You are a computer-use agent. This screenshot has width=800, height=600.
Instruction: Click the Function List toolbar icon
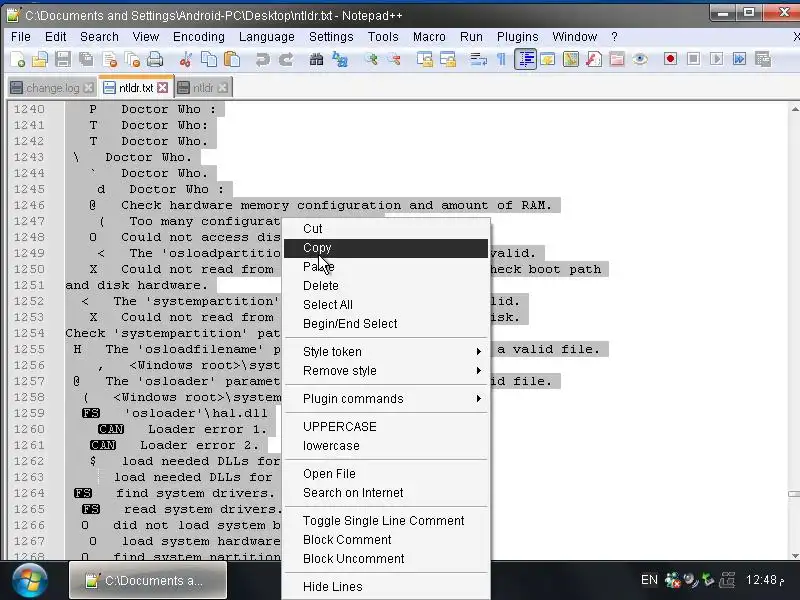[593, 60]
